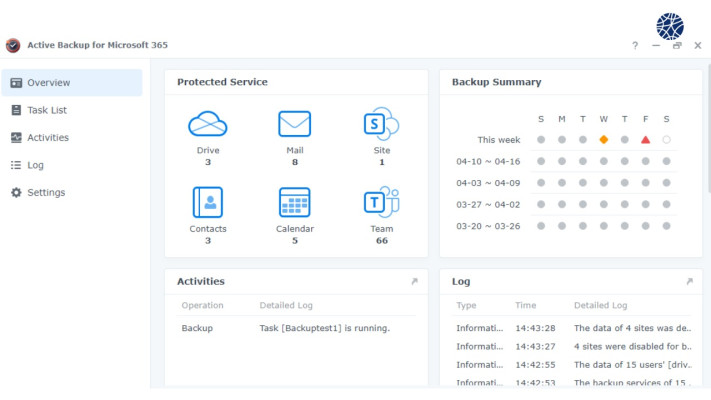Click the week label 03-27 ~ 04-02

tap(488, 205)
